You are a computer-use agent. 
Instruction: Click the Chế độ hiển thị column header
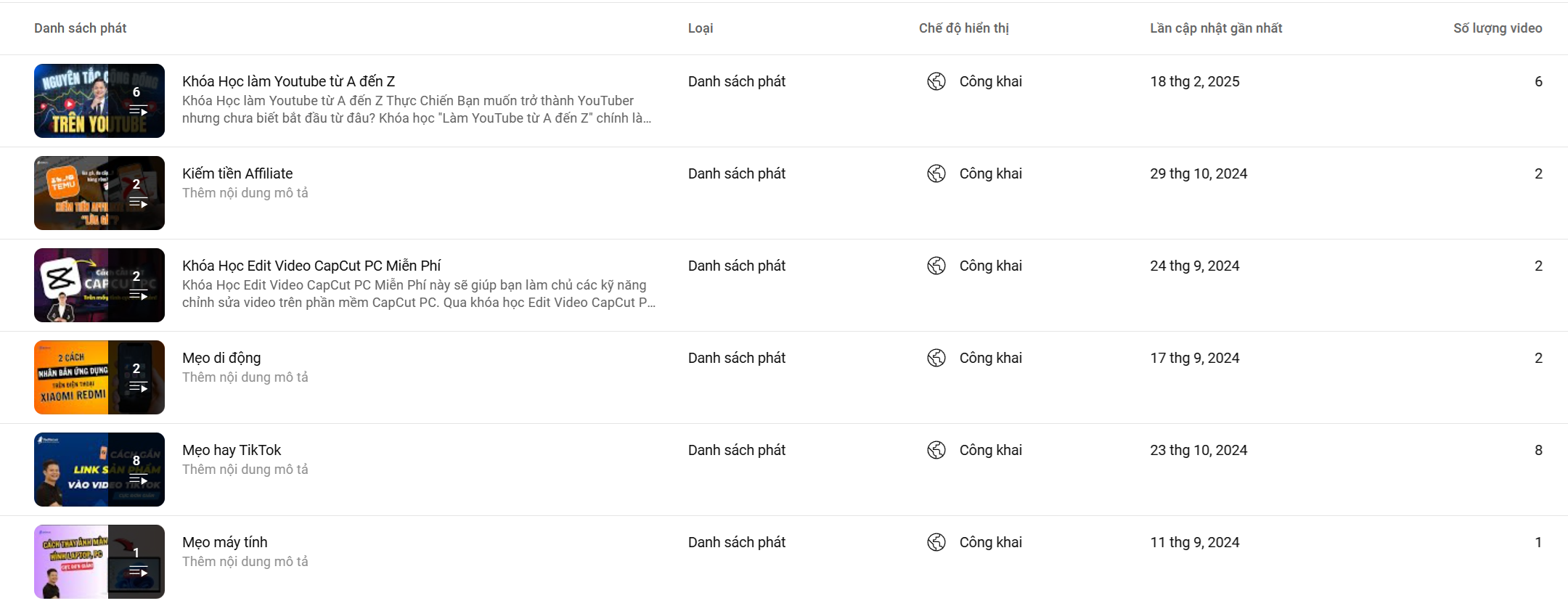coord(963,28)
